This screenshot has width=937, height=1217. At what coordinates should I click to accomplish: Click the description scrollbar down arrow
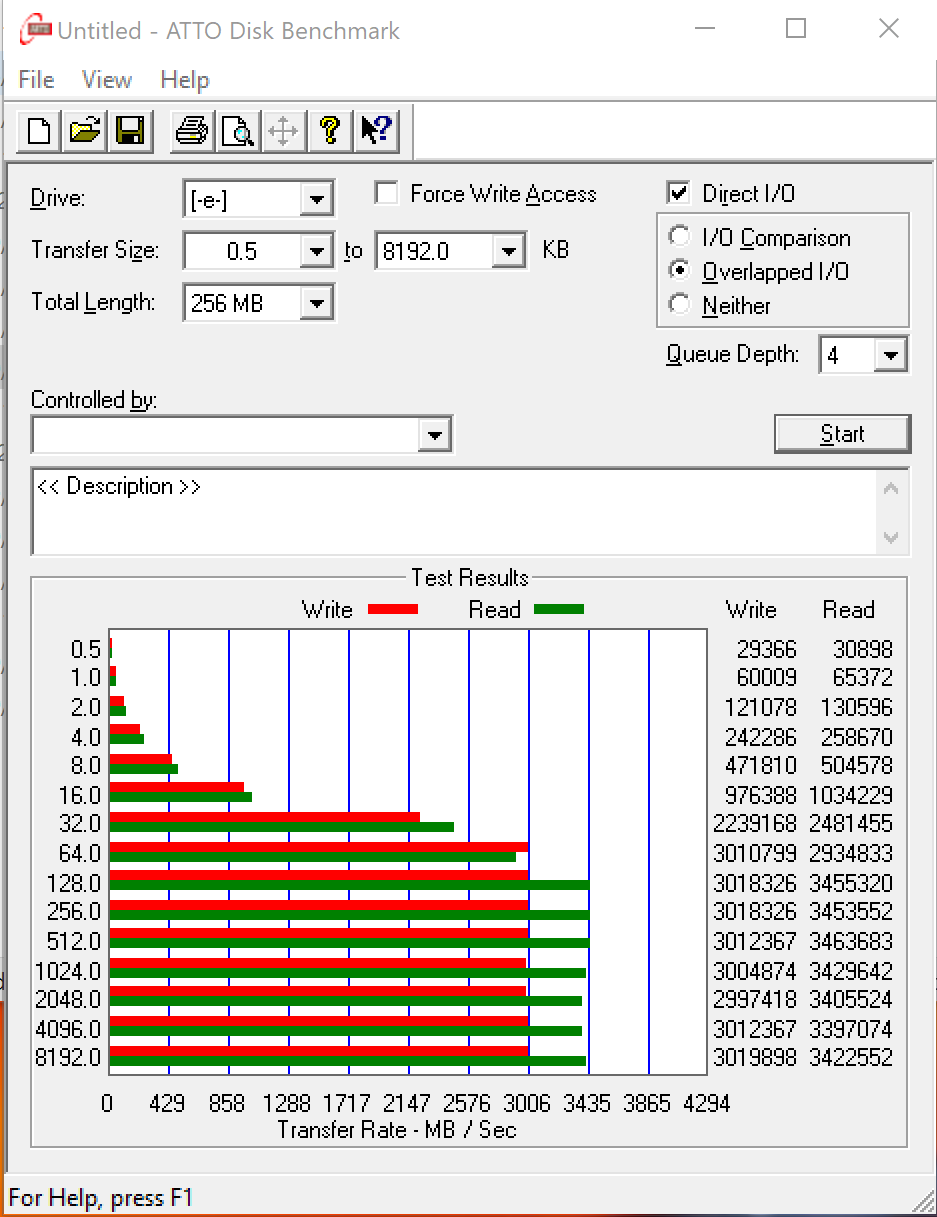pyautogui.click(x=891, y=537)
